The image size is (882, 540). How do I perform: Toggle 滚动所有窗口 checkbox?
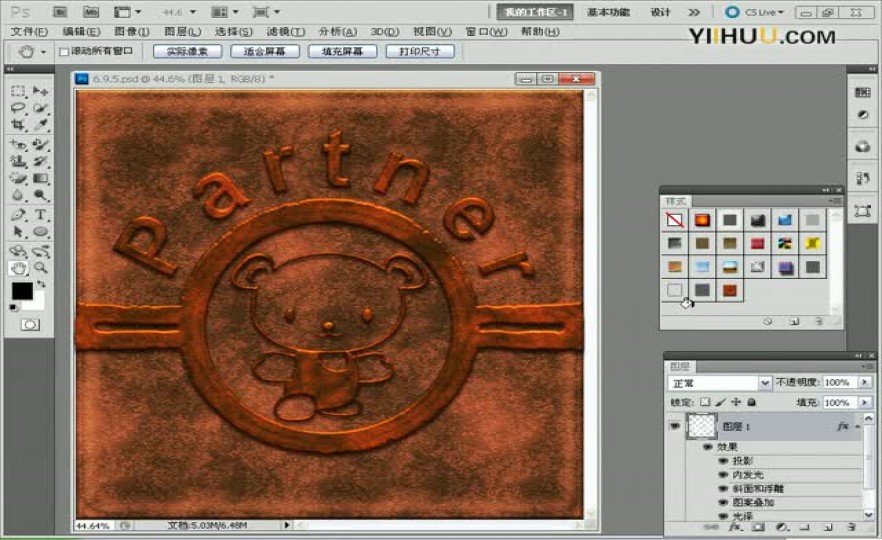(x=64, y=52)
